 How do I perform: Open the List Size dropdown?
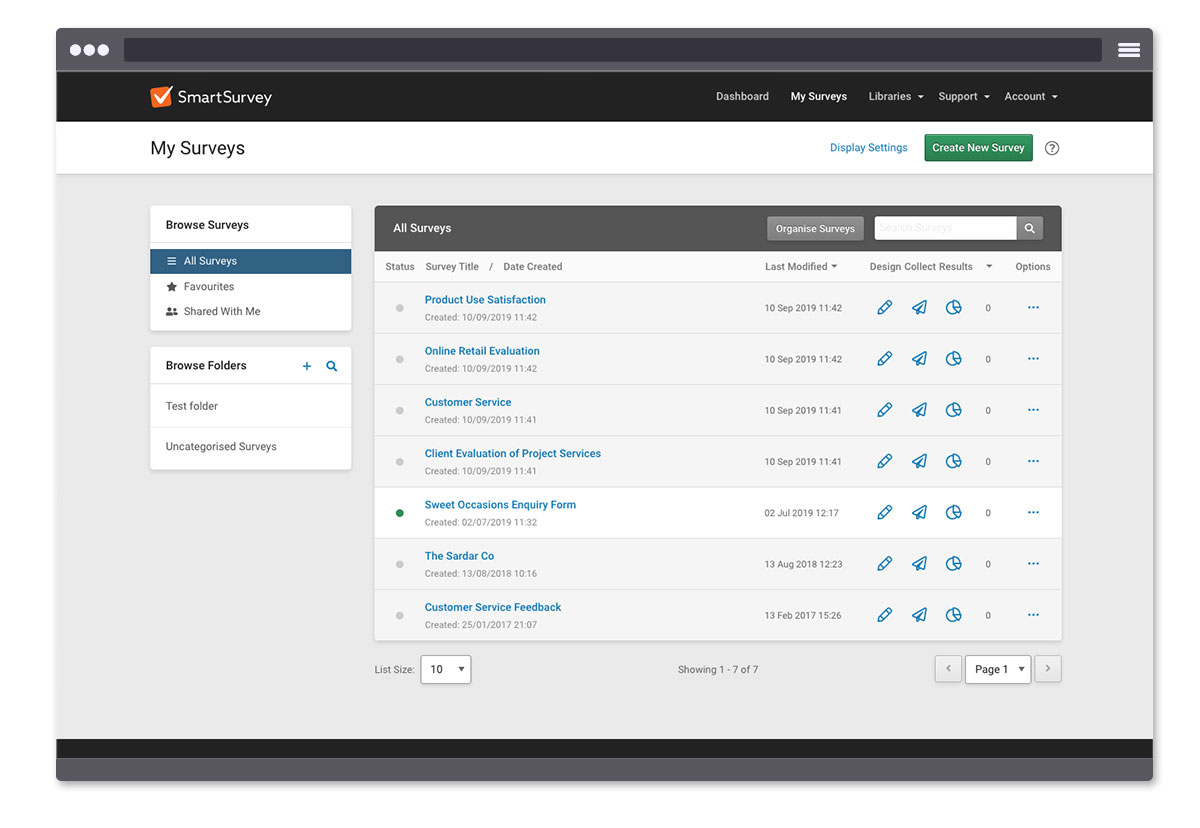446,669
